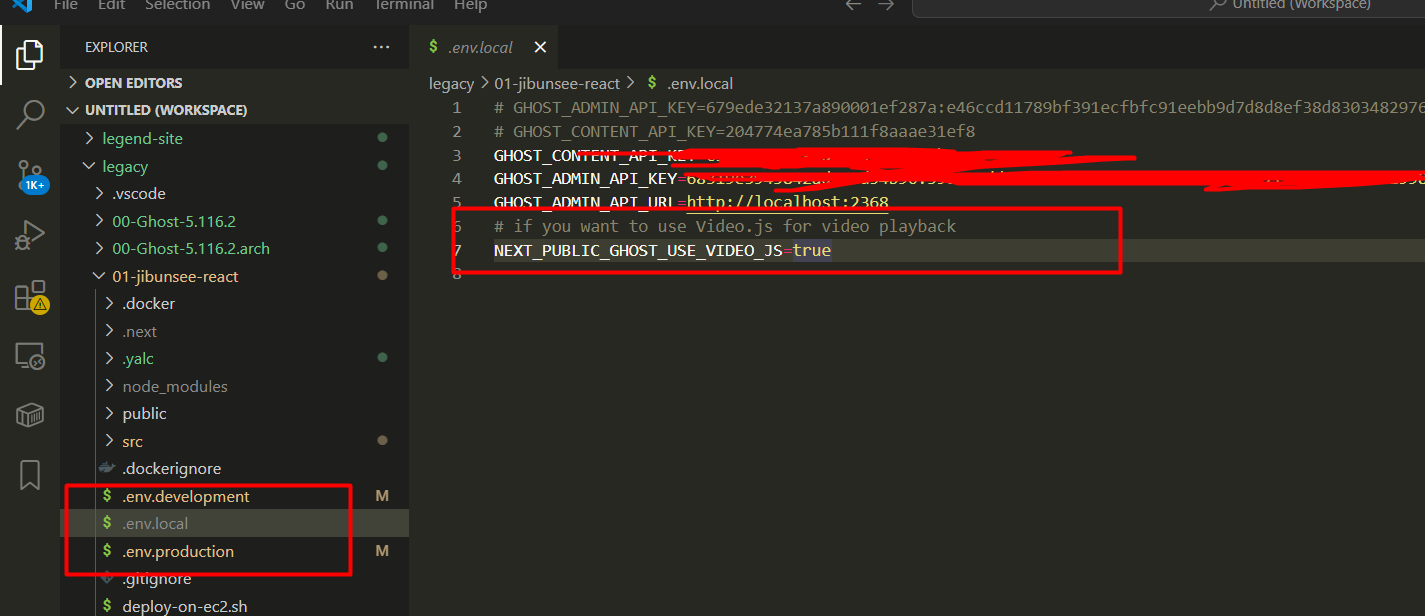Image resolution: width=1425 pixels, height=616 pixels.
Task: Open the Explorer view in activity bar
Action: pyautogui.click(x=30, y=55)
